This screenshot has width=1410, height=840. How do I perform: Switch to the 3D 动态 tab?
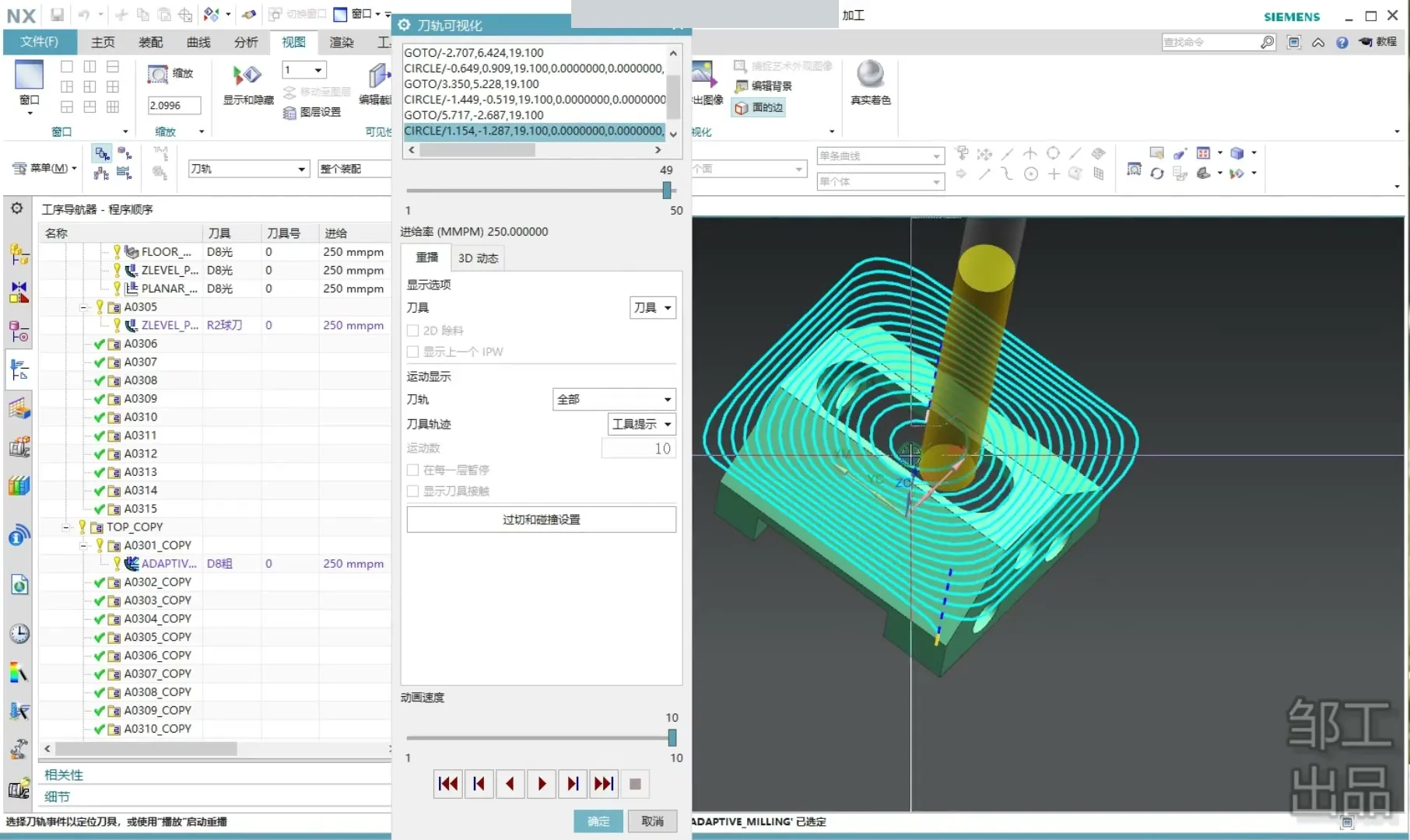[478, 258]
